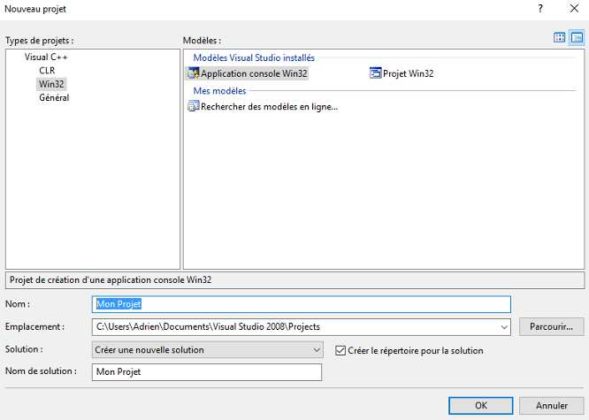Switch to small icons list view
The height and width of the screenshot is (420, 589).
tap(577, 37)
